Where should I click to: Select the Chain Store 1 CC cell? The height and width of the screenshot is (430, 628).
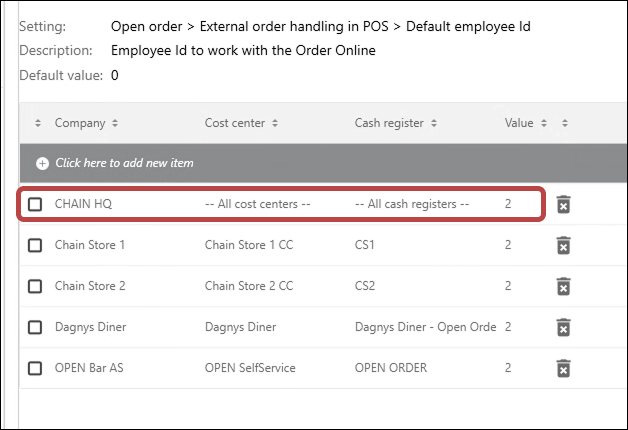[249, 245]
